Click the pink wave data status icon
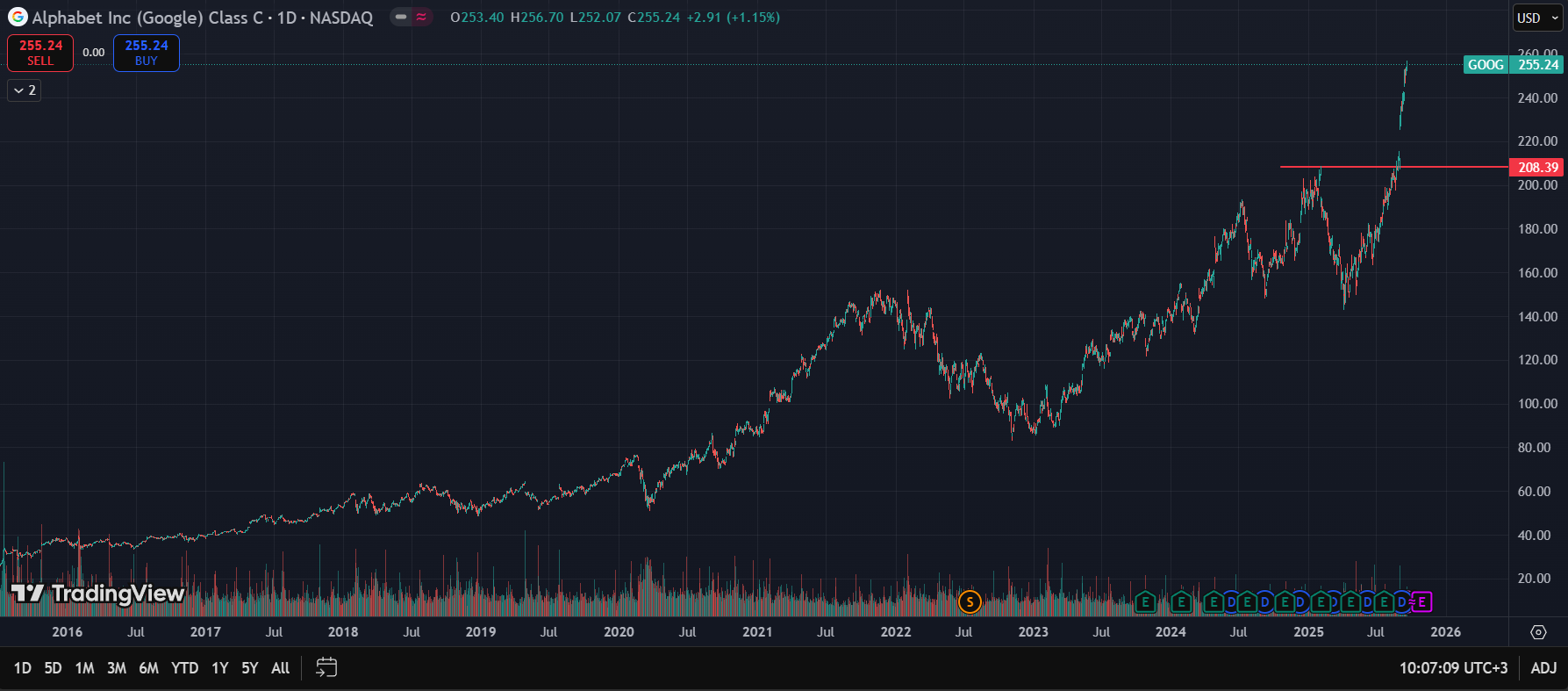Screen dimensions: 1568x691 [422, 17]
